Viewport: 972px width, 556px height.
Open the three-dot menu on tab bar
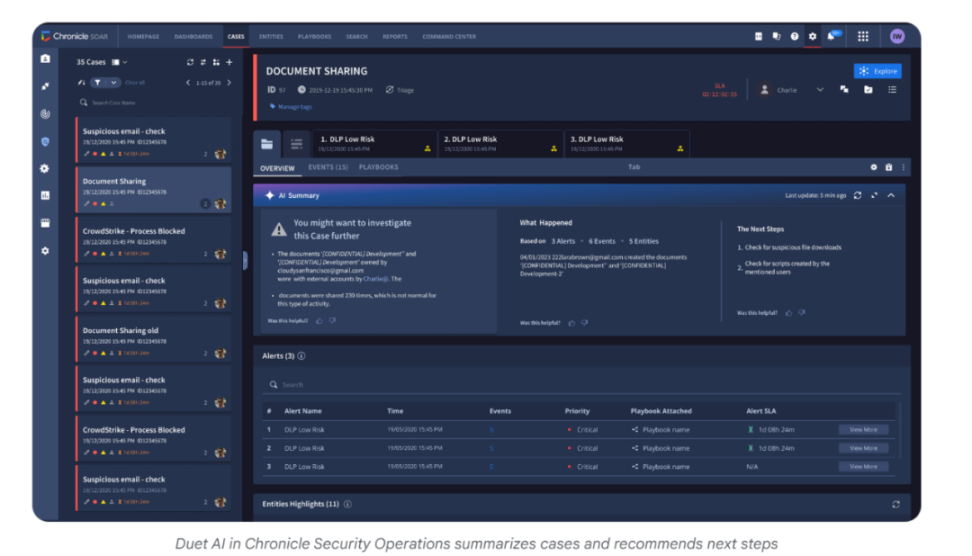pos(903,167)
